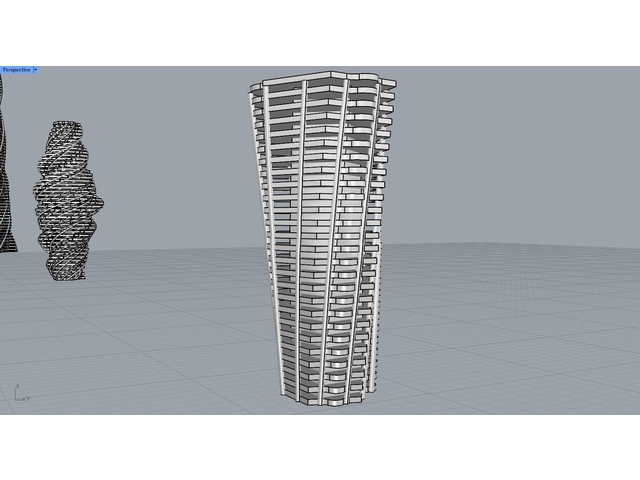
Task: Click the base of the spiral model
Action: click(x=70, y=273)
